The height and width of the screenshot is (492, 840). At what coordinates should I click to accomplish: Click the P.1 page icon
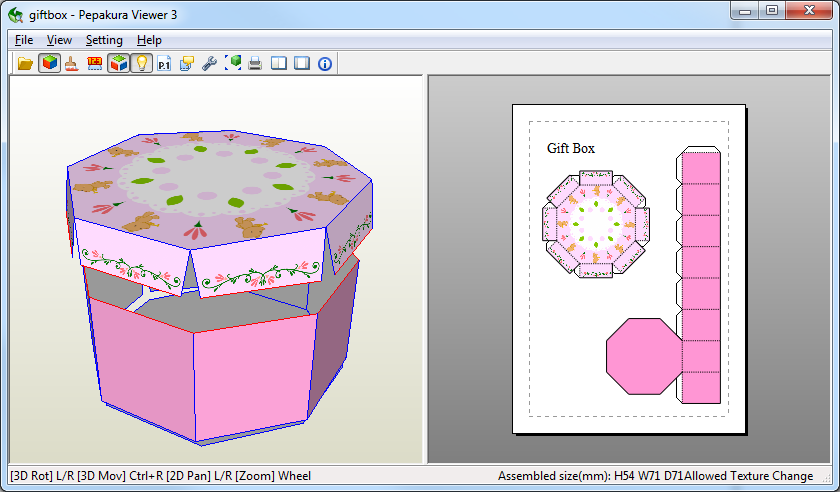[x=164, y=64]
